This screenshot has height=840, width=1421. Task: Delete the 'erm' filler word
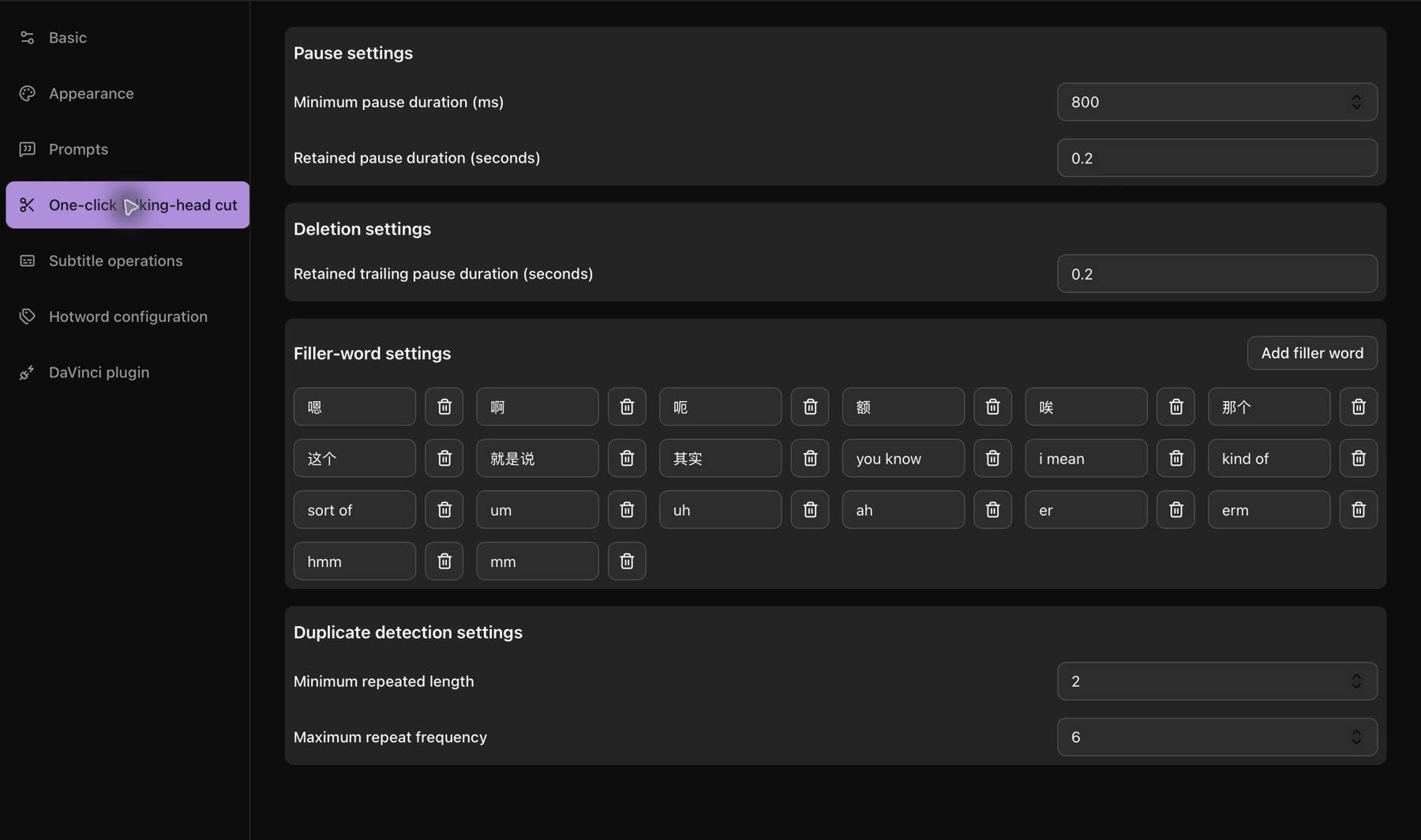pos(1359,509)
